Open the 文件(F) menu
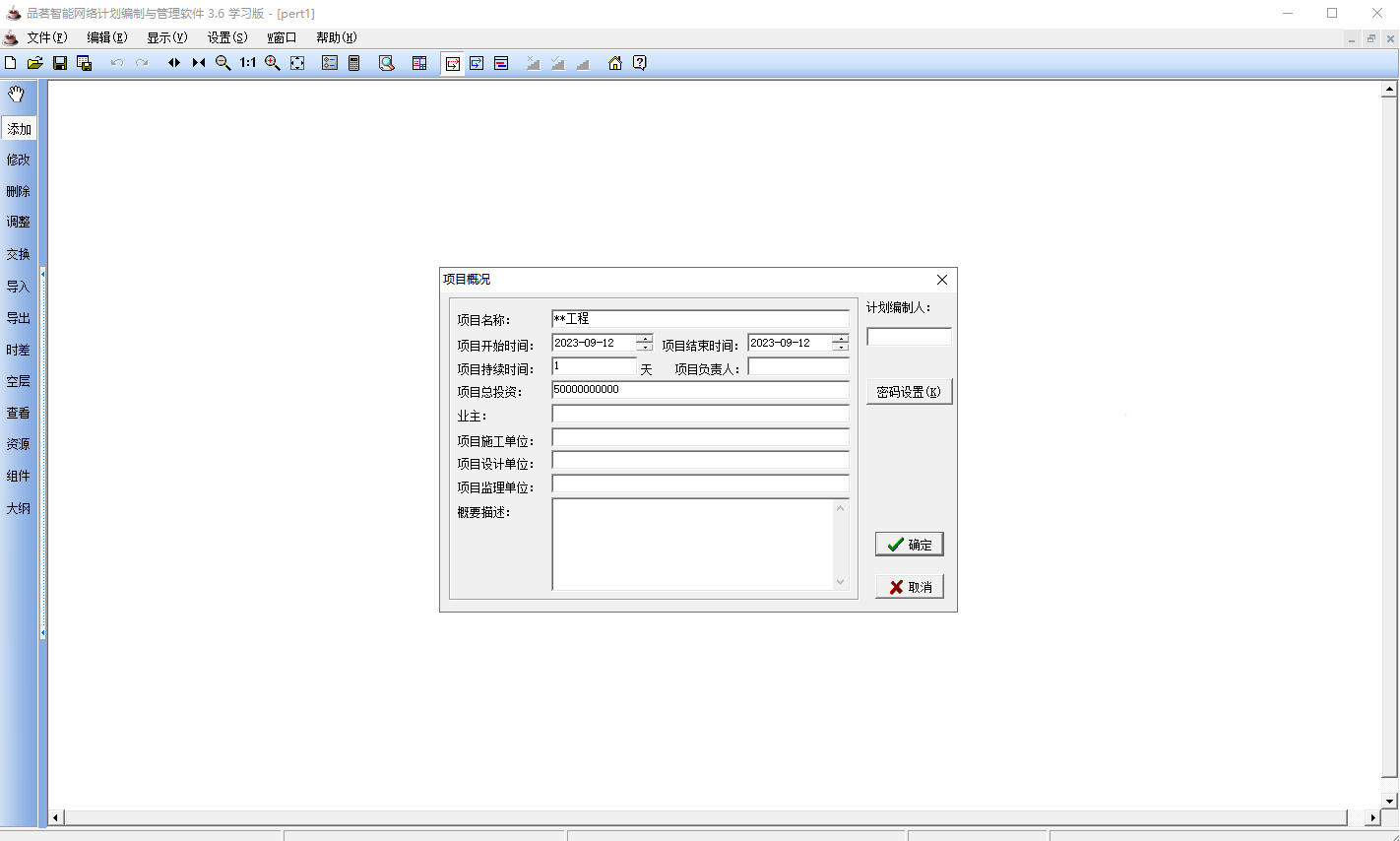The width and height of the screenshot is (1400, 841). coord(47,37)
